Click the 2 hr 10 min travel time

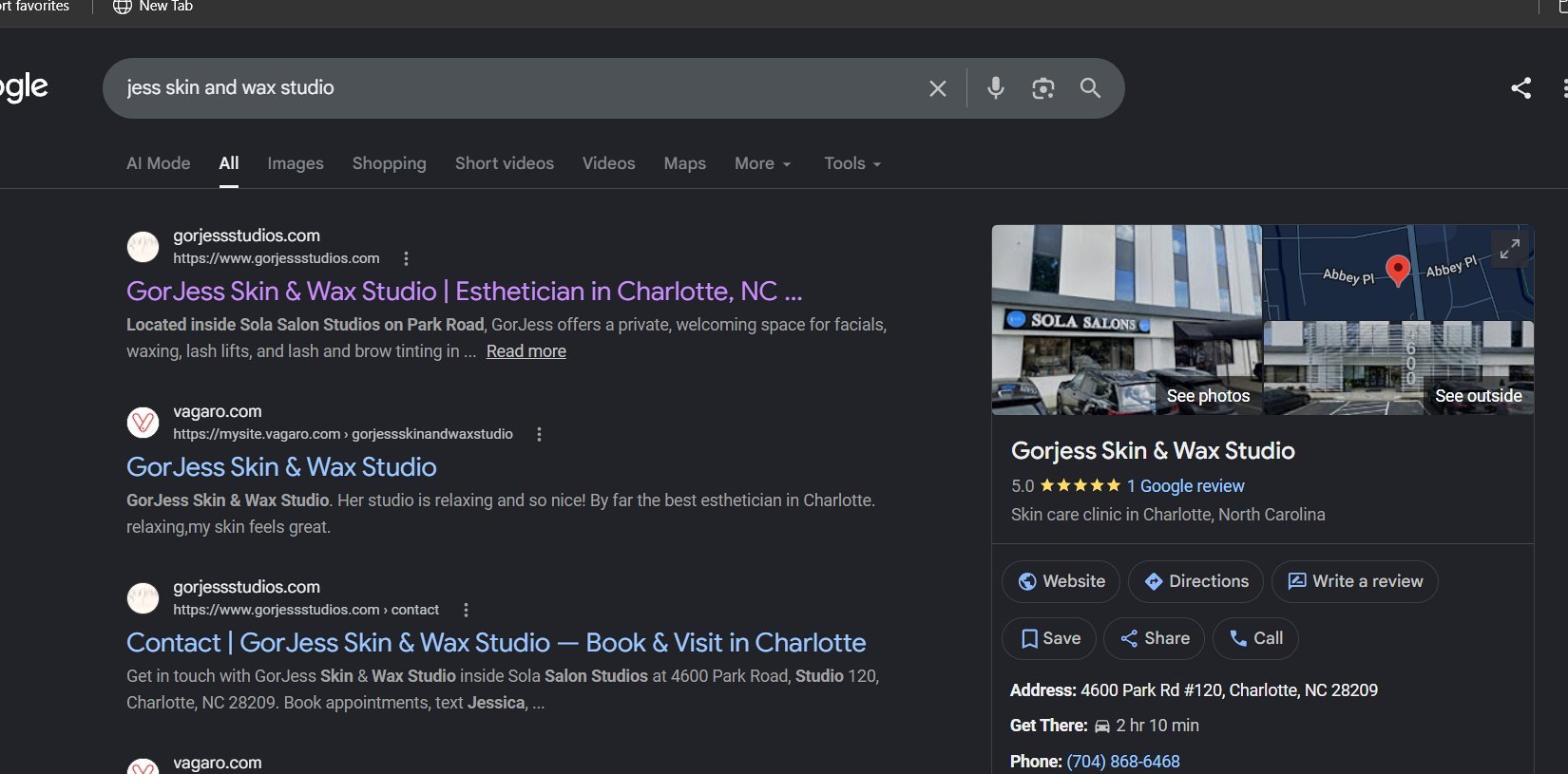pyautogui.click(x=1157, y=726)
